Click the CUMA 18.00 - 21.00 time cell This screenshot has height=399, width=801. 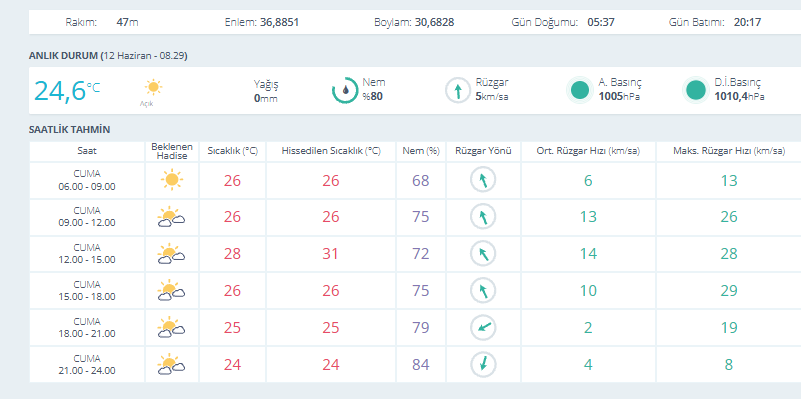click(87, 327)
